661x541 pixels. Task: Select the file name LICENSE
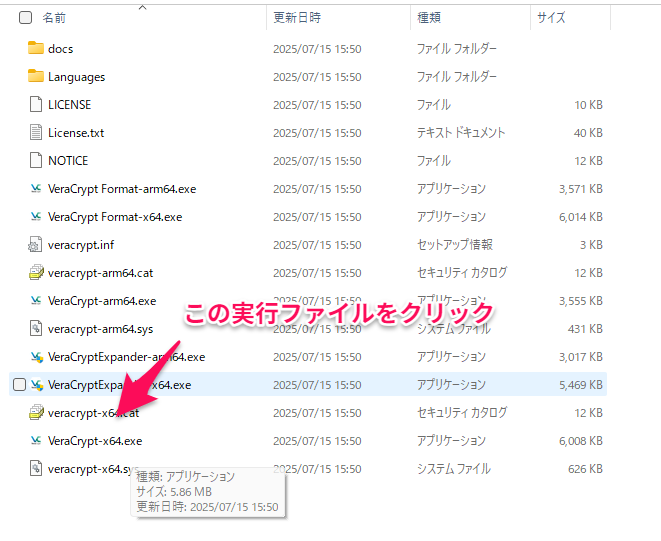(x=70, y=105)
